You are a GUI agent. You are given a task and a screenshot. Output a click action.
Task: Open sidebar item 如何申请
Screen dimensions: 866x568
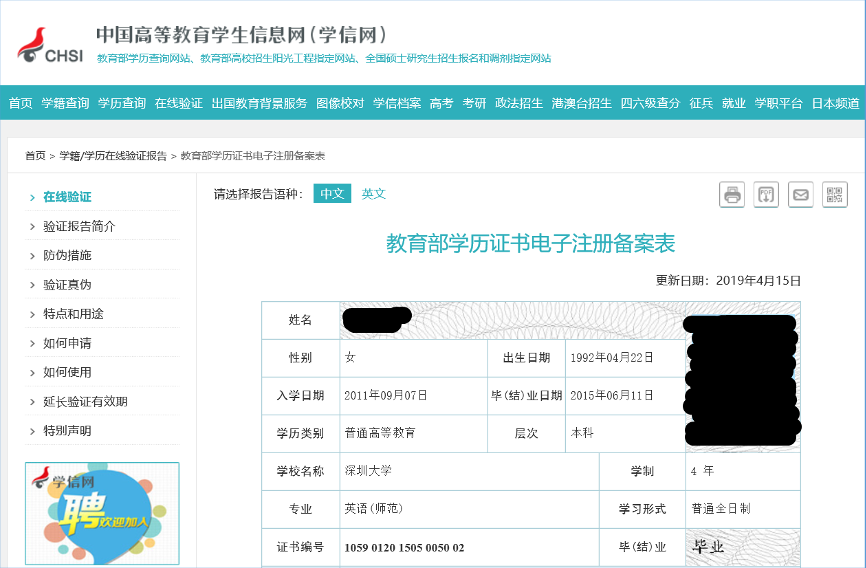pyautogui.click(x=67, y=343)
